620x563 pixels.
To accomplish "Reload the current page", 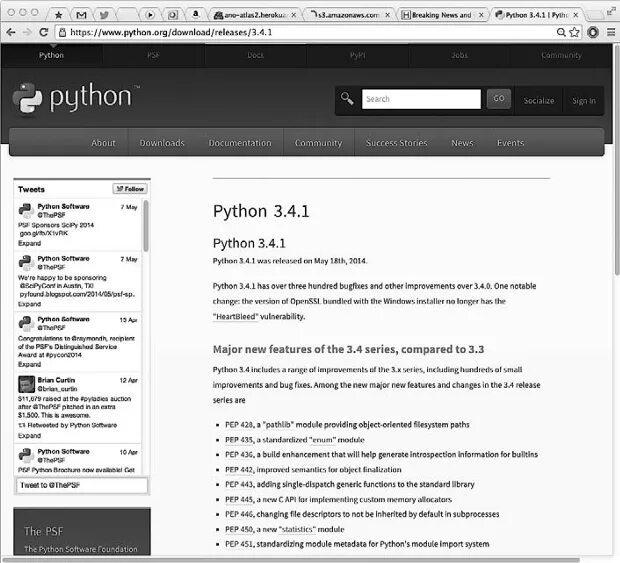I will tap(44, 32).
